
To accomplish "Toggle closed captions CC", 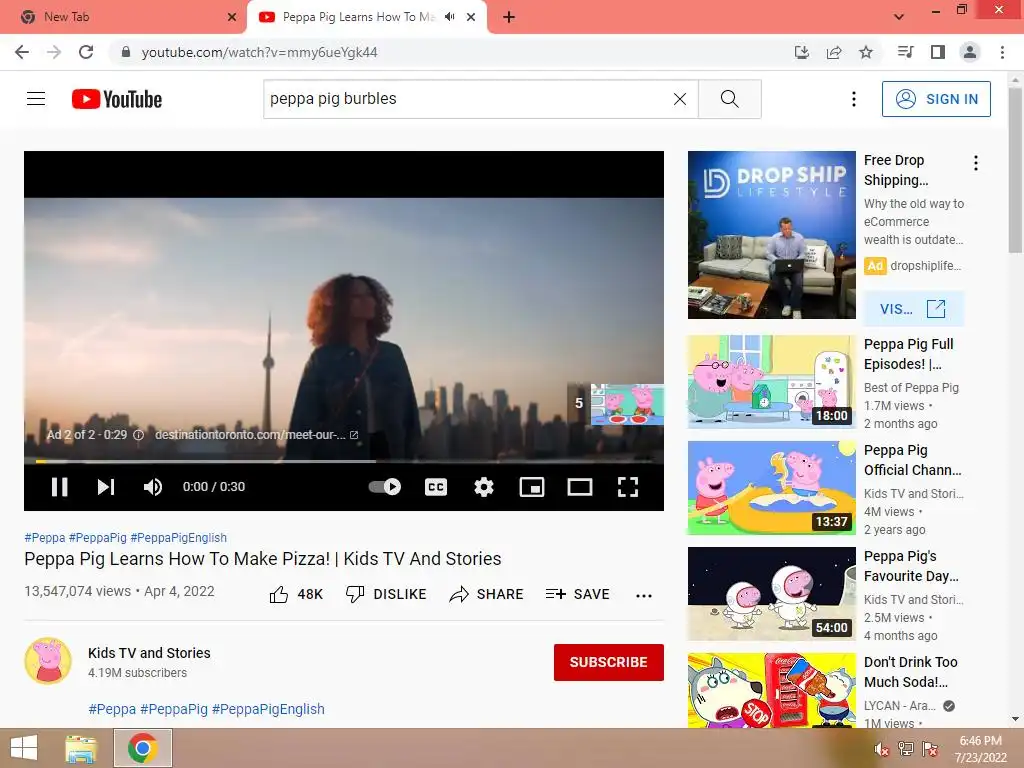I will [x=436, y=487].
